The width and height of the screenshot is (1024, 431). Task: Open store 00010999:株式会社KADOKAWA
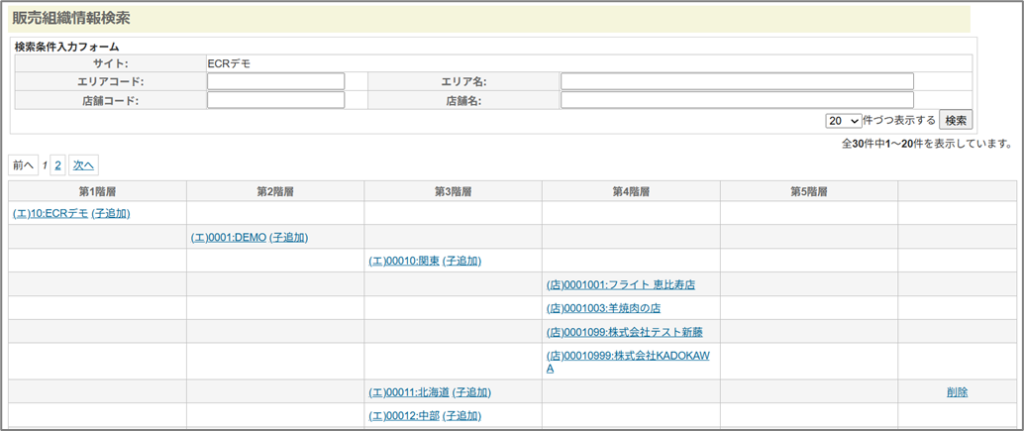(x=628, y=355)
